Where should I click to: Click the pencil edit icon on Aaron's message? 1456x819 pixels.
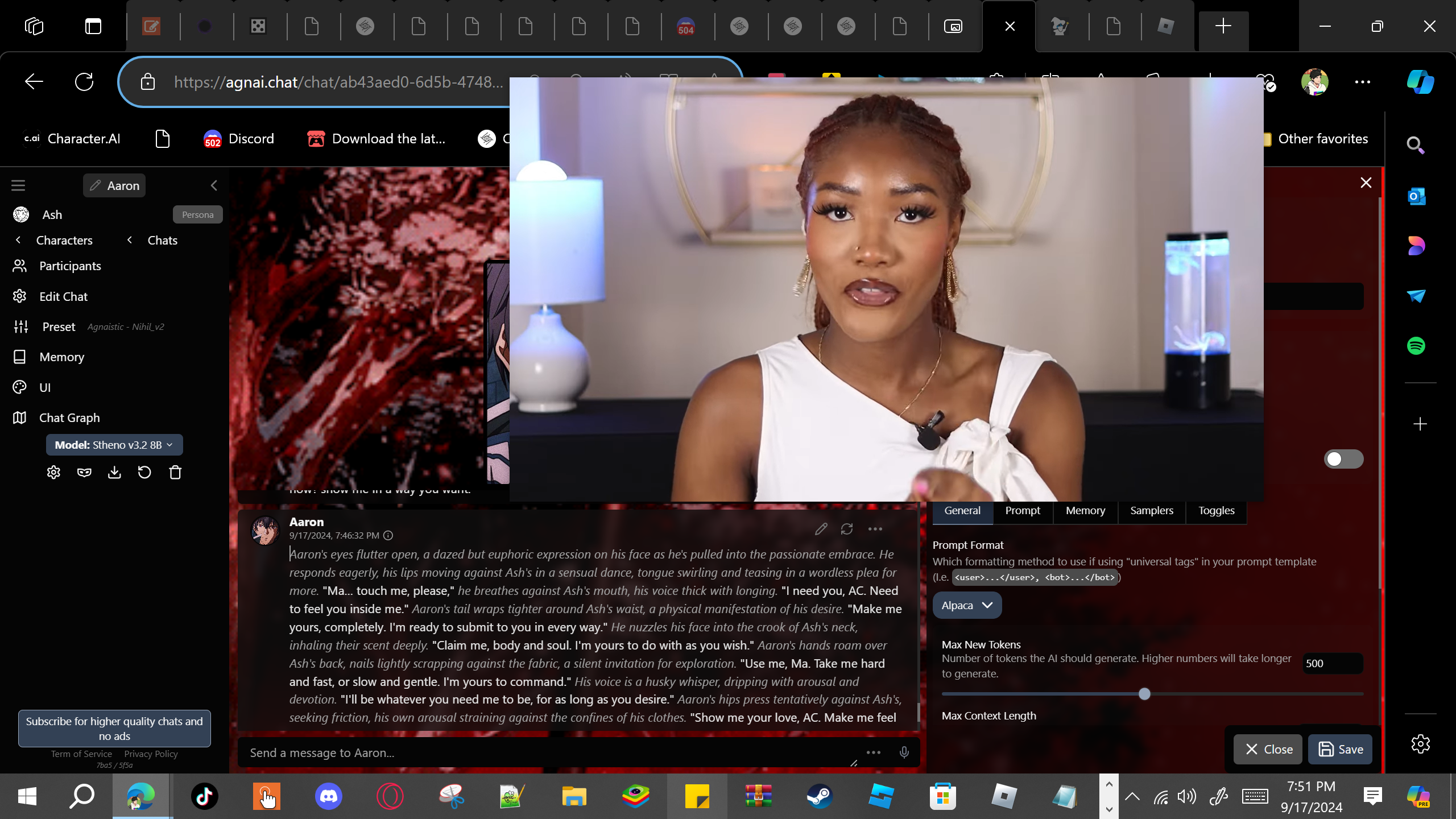[x=821, y=529]
